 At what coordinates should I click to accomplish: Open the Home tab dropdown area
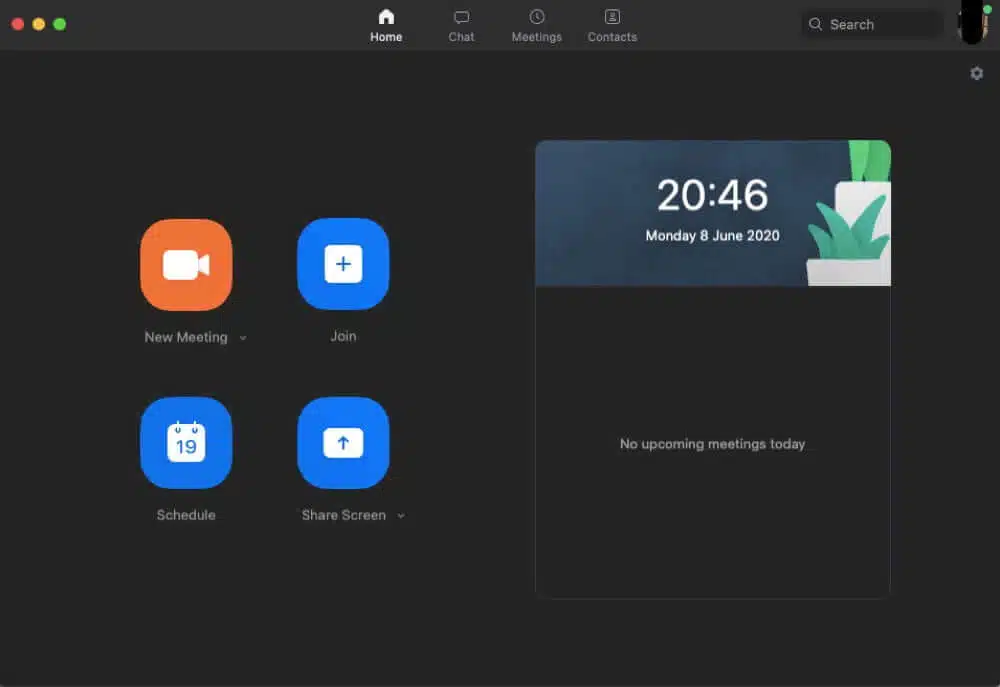[x=386, y=25]
